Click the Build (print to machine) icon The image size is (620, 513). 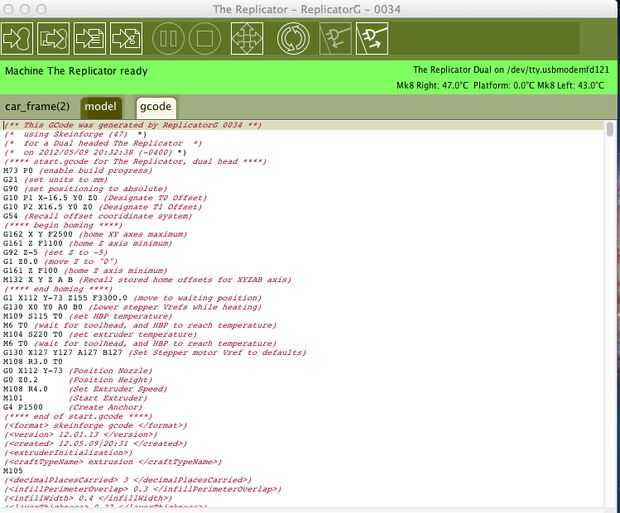point(17,38)
